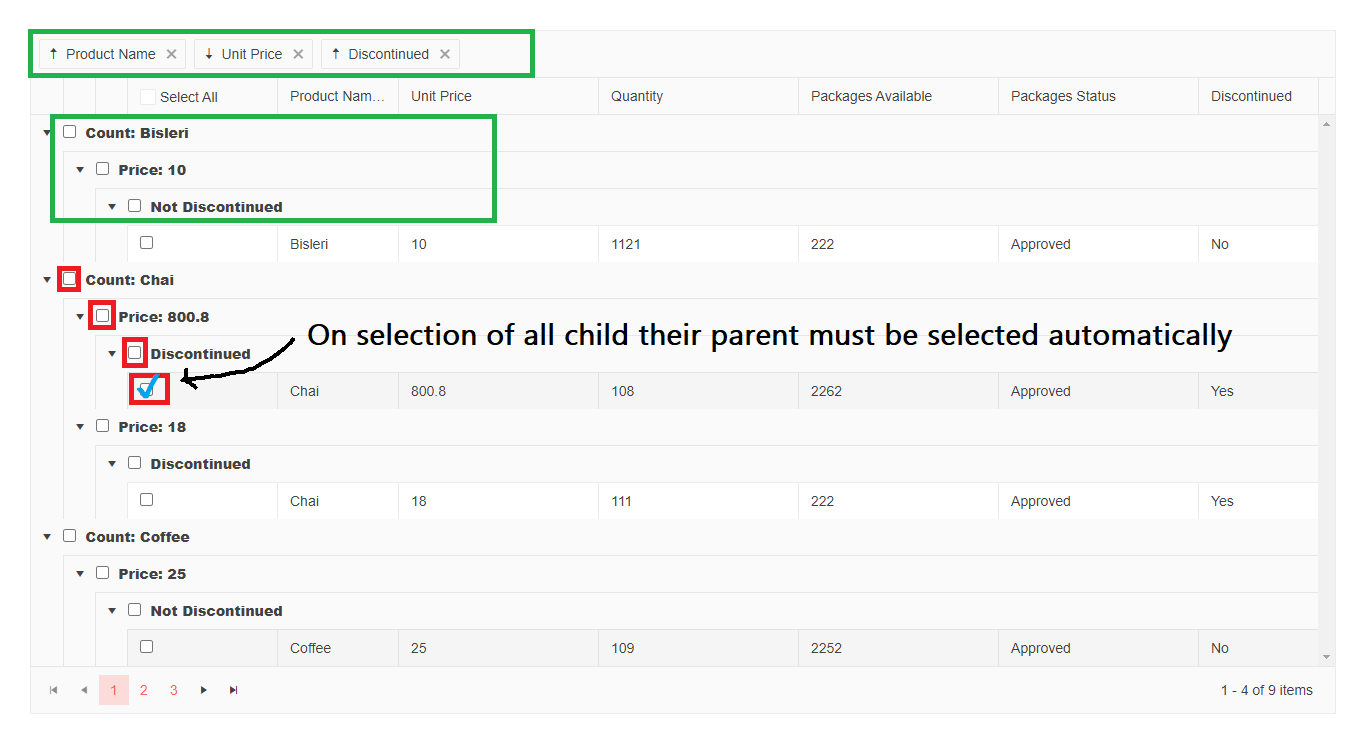1366x744 pixels.
Task: Tick the Count: Chai group checkbox
Action: click(69, 279)
